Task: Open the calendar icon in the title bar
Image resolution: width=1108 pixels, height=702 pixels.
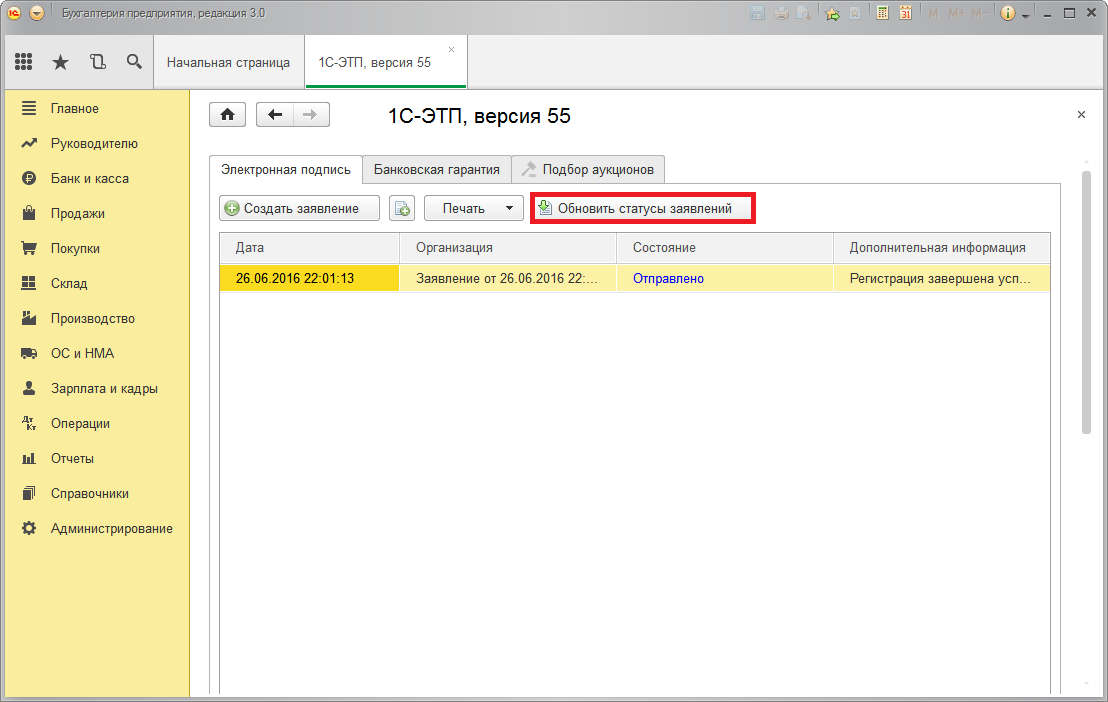Action: [x=905, y=13]
